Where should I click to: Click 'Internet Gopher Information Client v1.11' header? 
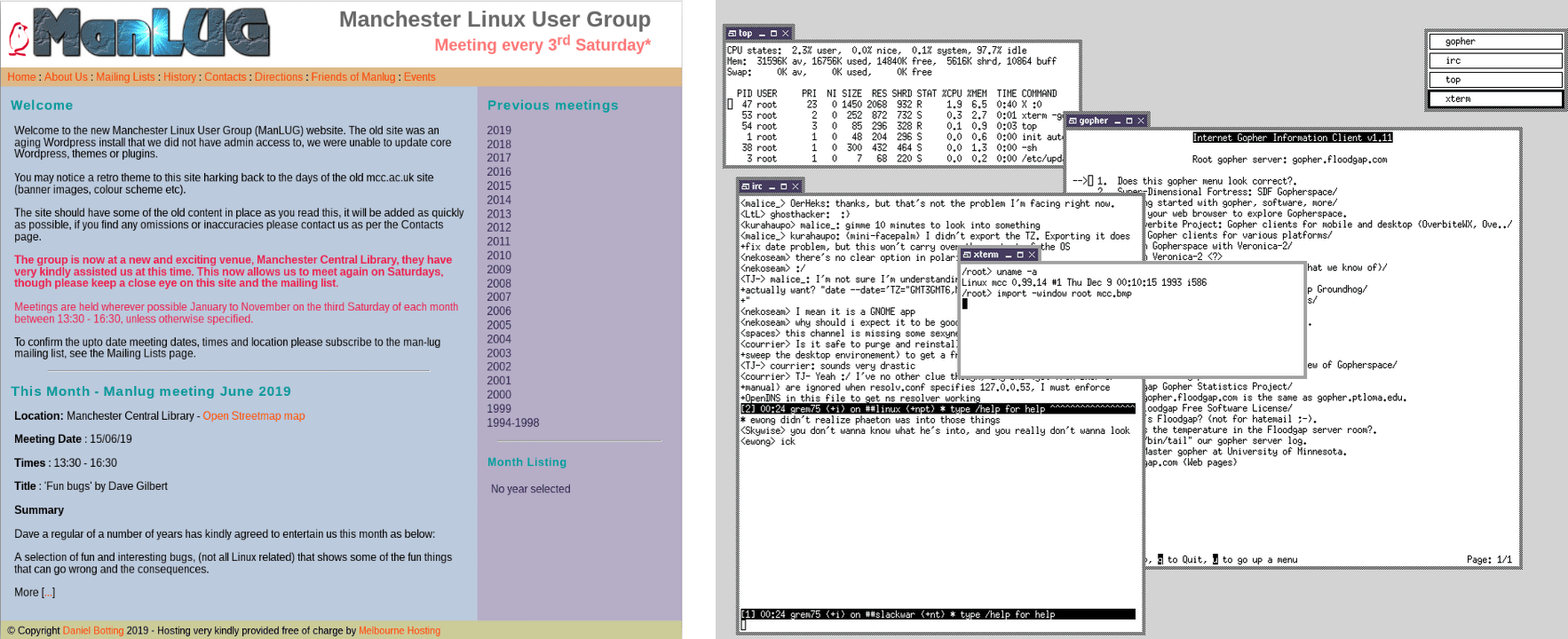(1292, 138)
